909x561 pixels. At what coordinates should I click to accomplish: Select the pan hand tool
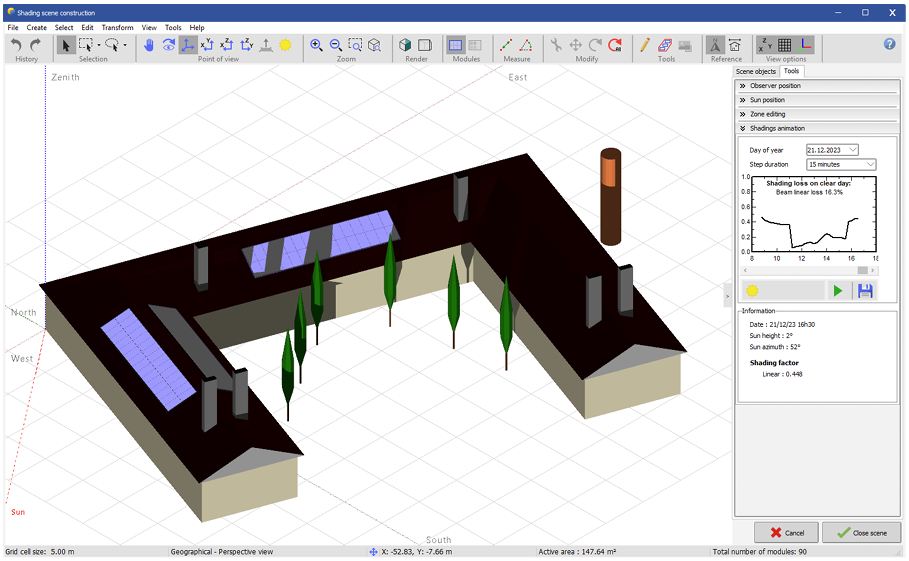pyautogui.click(x=149, y=45)
